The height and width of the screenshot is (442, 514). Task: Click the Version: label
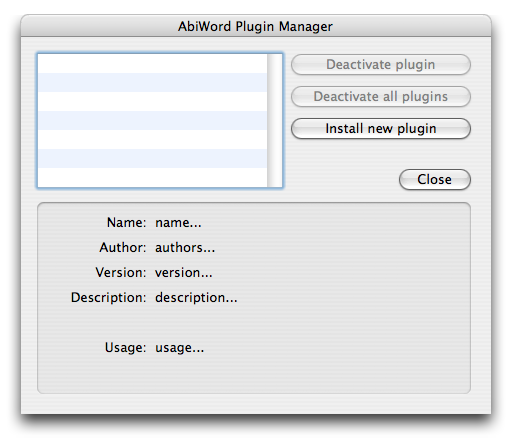point(121,273)
